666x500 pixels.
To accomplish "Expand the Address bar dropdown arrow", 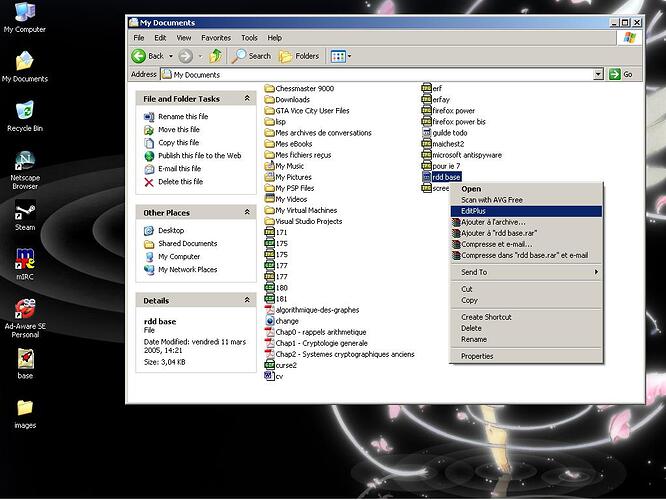I will (x=599, y=74).
